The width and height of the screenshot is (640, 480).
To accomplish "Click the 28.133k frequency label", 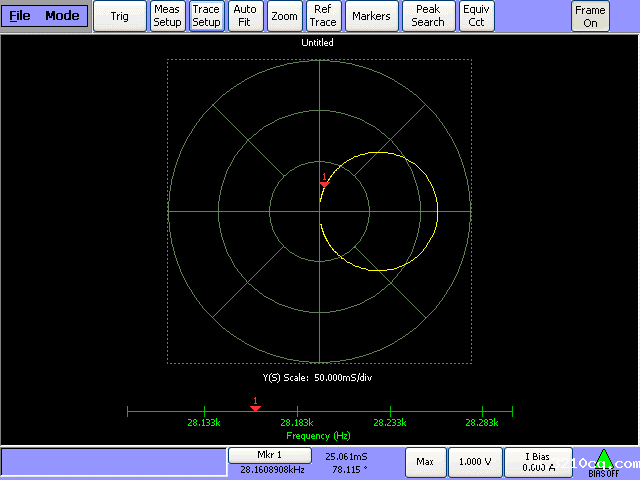I will [204, 423].
